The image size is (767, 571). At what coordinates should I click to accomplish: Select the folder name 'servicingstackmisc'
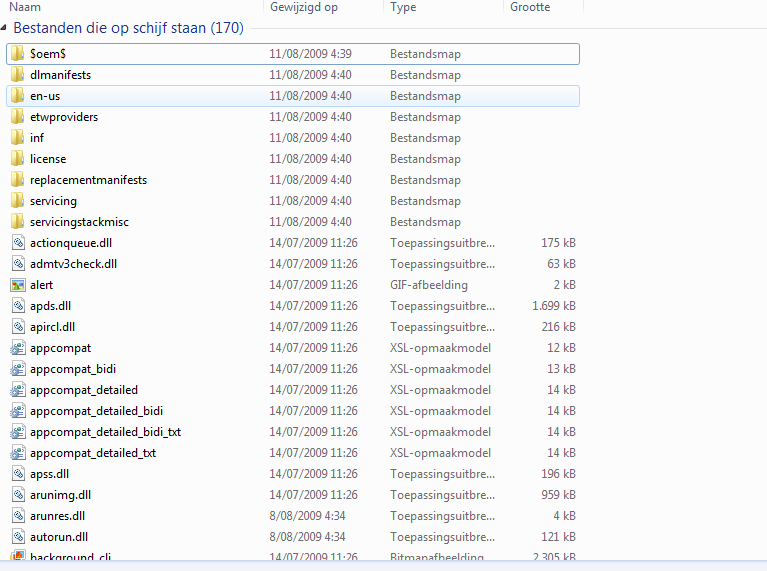click(79, 222)
